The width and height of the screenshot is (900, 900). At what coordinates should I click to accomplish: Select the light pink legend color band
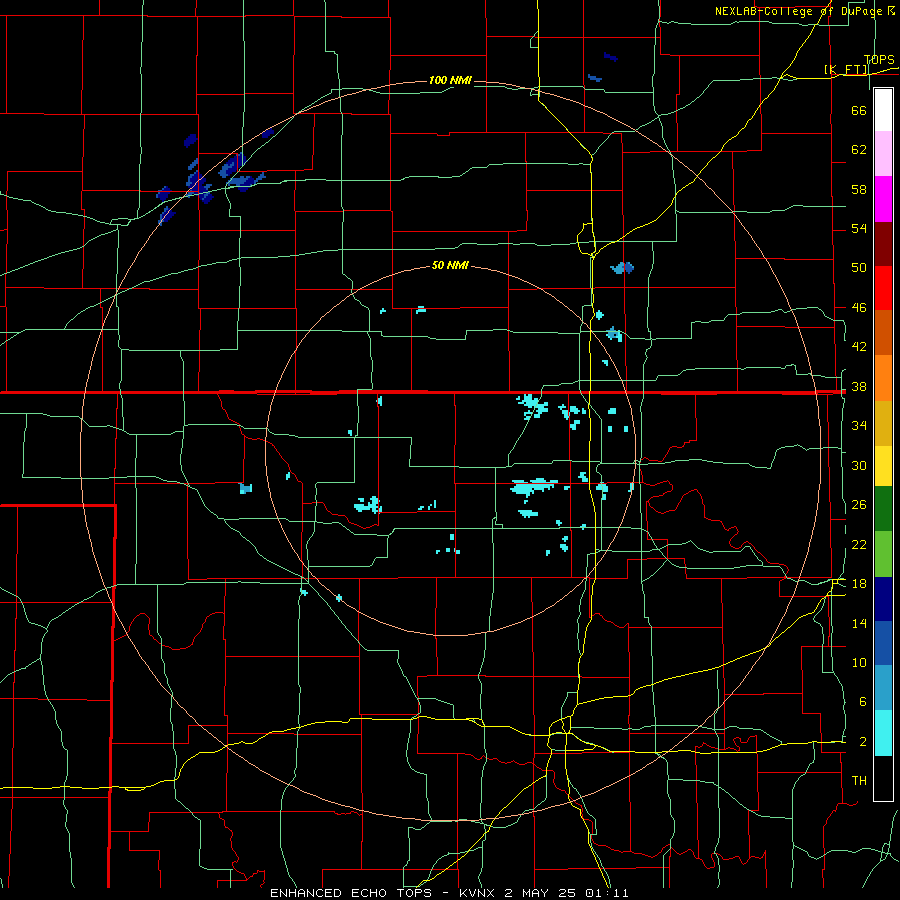883,154
